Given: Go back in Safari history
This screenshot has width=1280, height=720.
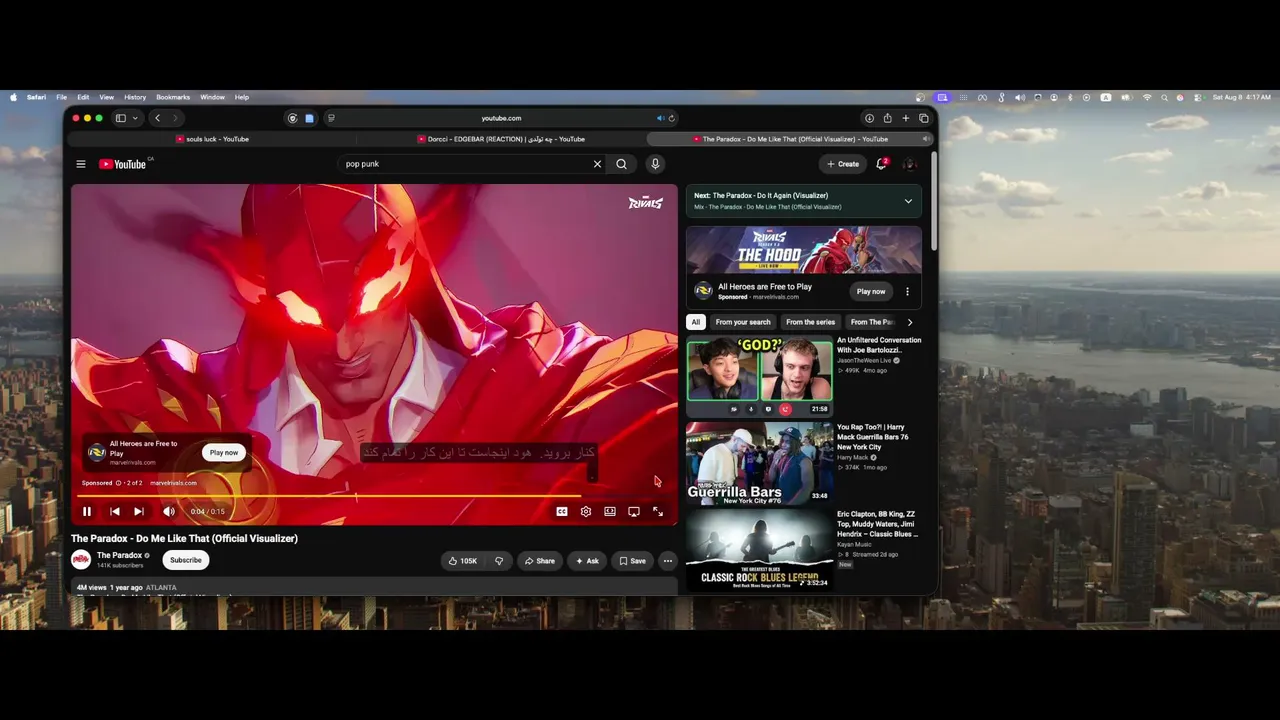Looking at the screenshot, I should coord(157,118).
